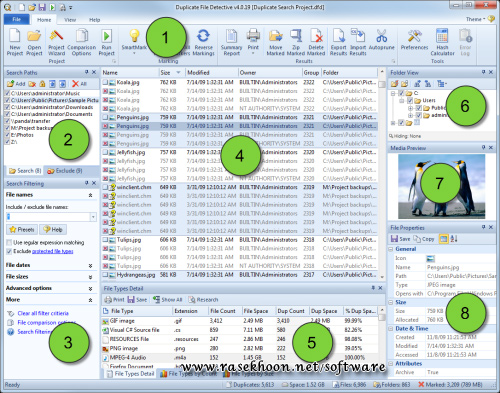Viewport: 500px width, 393px height.
Task: Switch to the Help ribbon tab
Action: (x=95, y=20)
